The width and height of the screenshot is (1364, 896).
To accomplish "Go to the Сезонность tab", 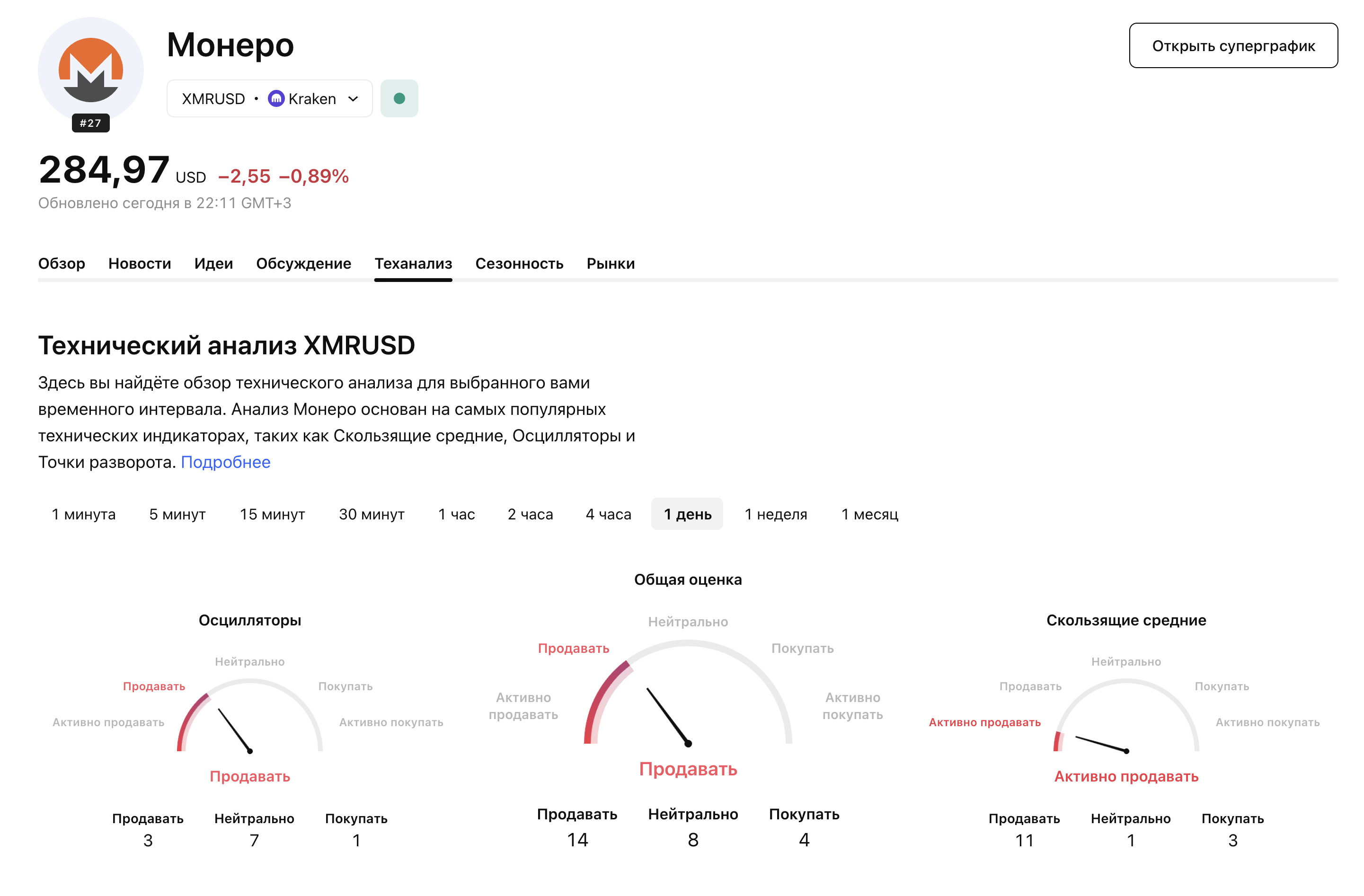I will [519, 264].
